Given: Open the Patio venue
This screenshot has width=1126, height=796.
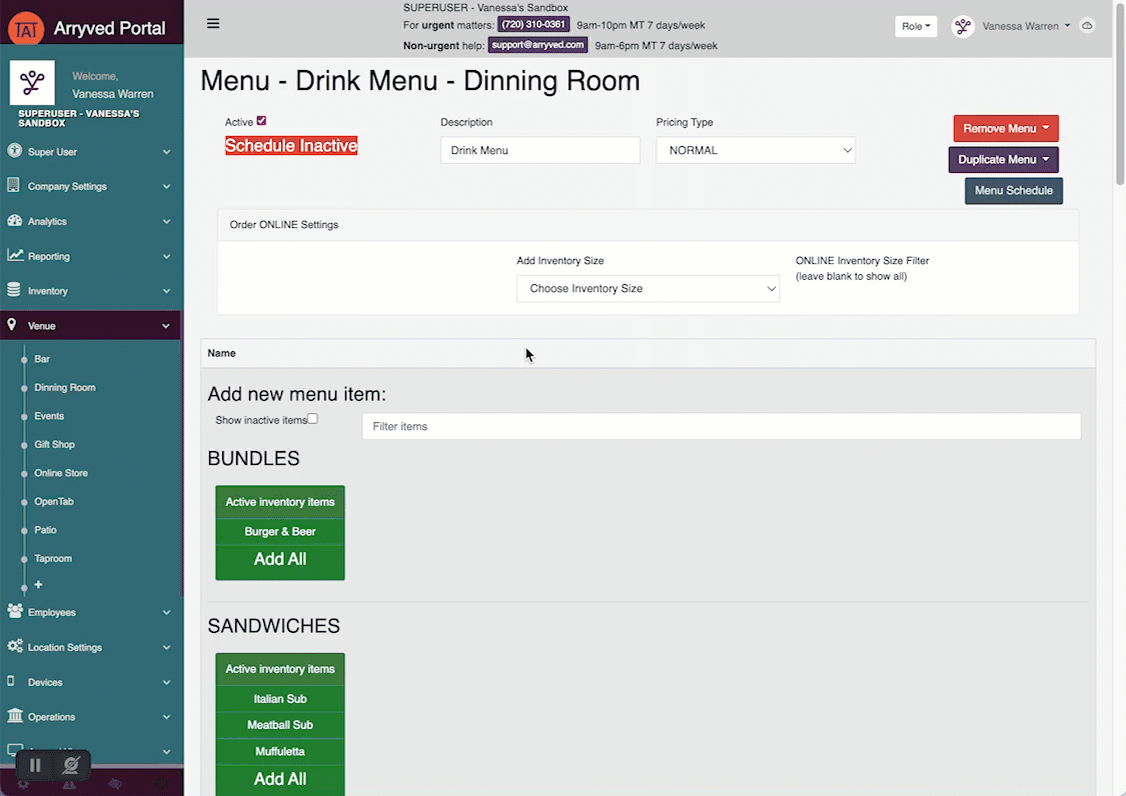Looking at the screenshot, I should pyautogui.click(x=45, y=529).
